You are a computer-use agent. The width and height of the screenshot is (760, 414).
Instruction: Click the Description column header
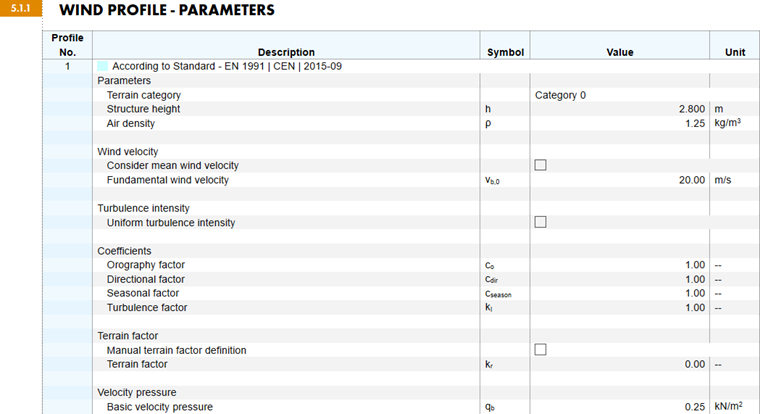coord(286,52)
